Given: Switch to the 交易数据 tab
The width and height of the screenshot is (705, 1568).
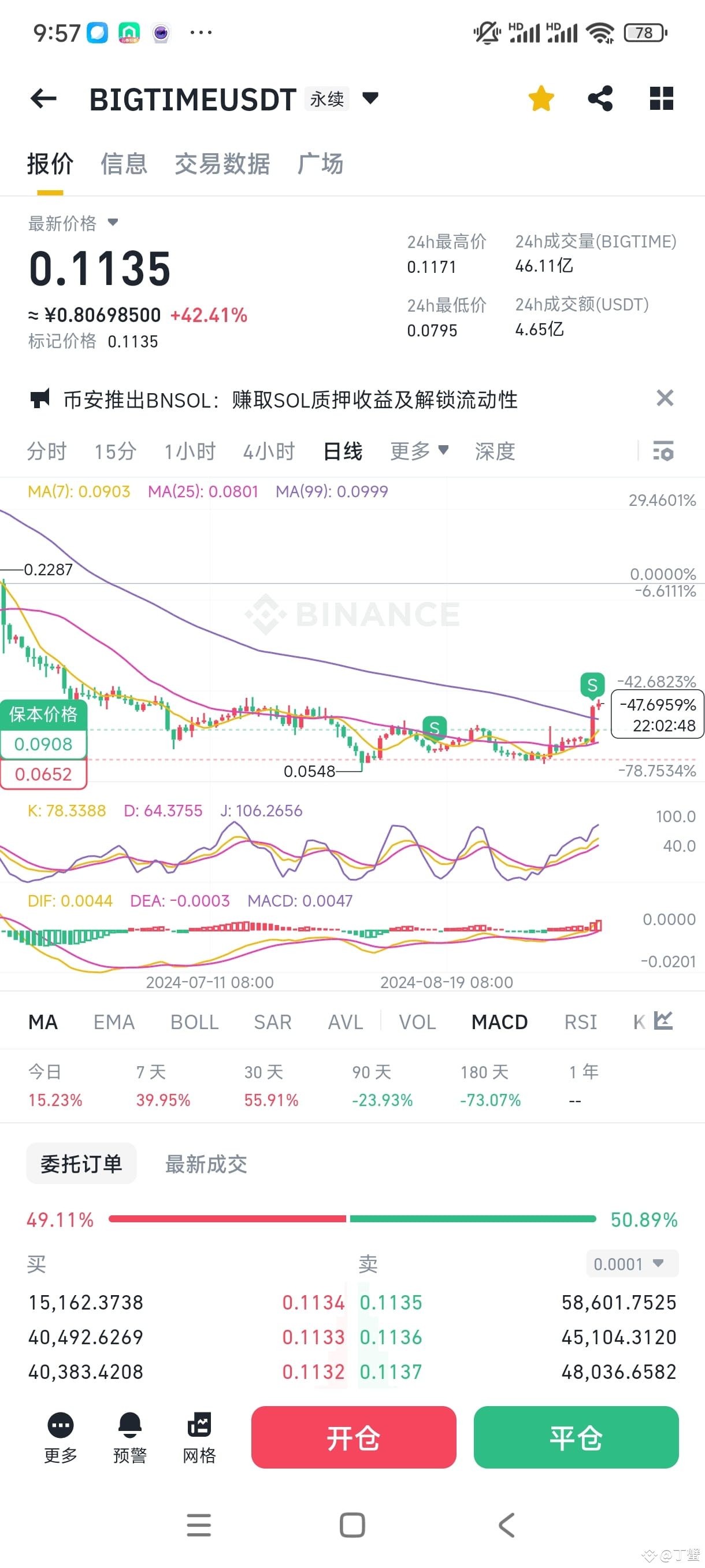Looking at the screenshot, I should (x=222, y=164).
